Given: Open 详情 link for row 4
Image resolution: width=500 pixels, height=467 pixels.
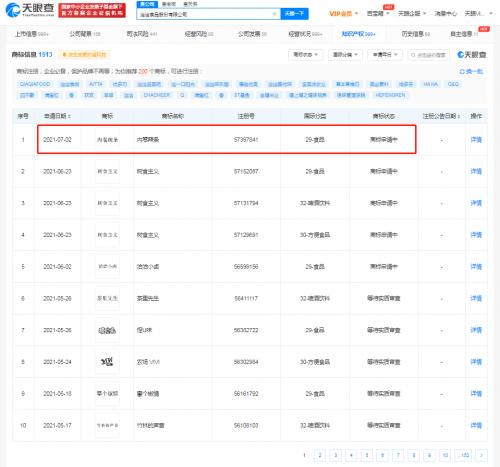Looking at the screenshot, I should pos(476,235).
